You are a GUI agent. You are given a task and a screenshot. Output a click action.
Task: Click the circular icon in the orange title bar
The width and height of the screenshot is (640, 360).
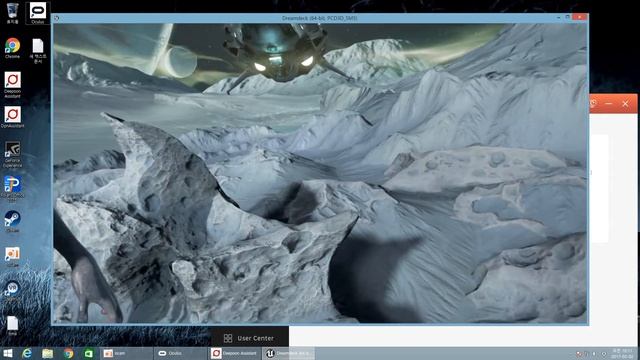point(593,104)
